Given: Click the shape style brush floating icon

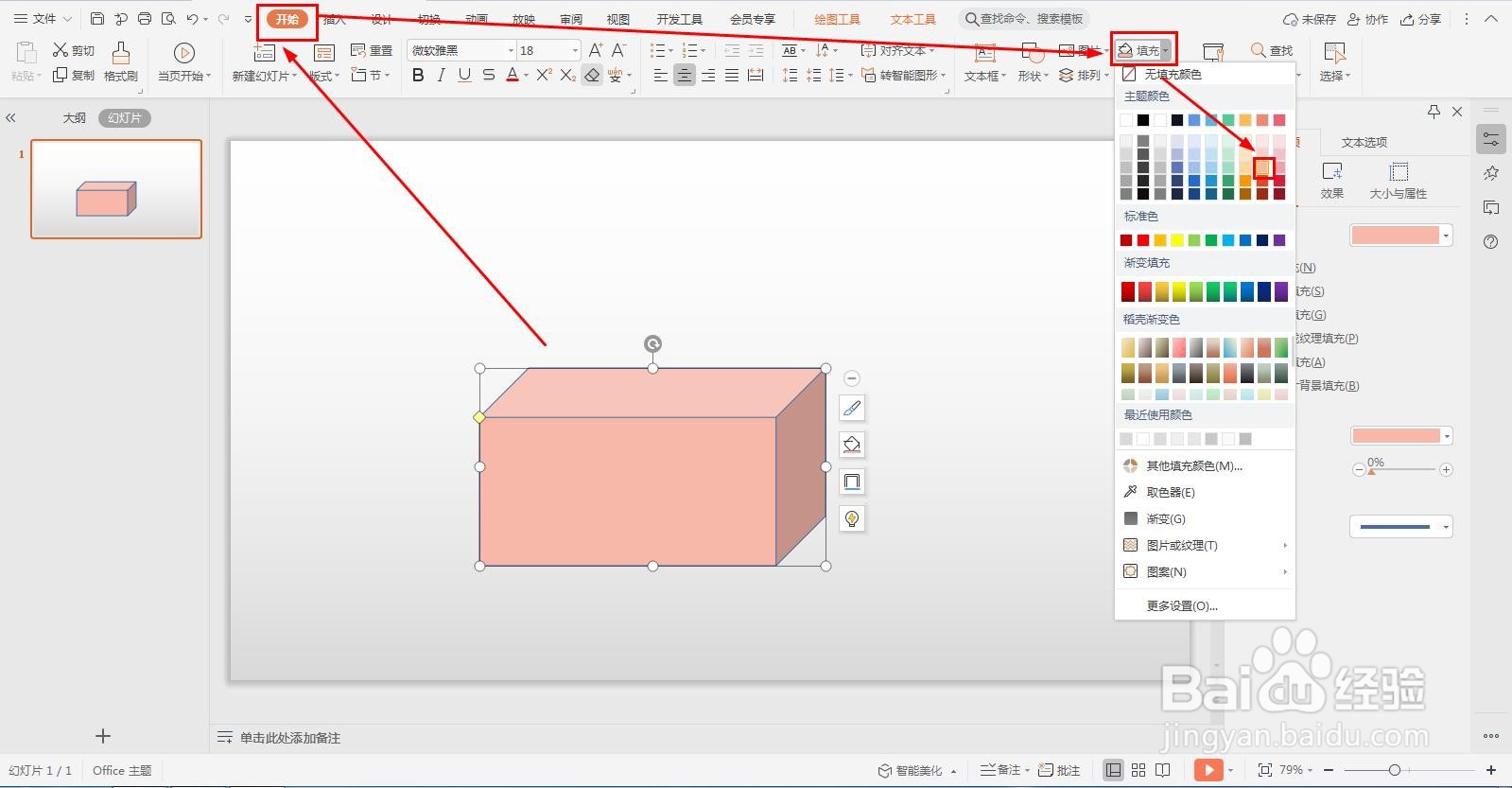Looking at the screenshot, I should click(852, 408).
